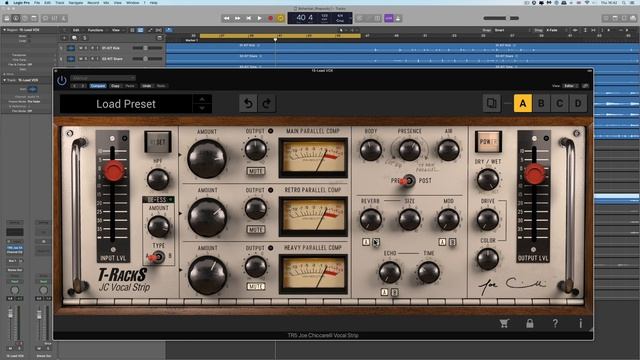Viewport: 640px width, 360px height.
Task: Click the purple count-in button in control bar
Action: (x=389, y=18)
